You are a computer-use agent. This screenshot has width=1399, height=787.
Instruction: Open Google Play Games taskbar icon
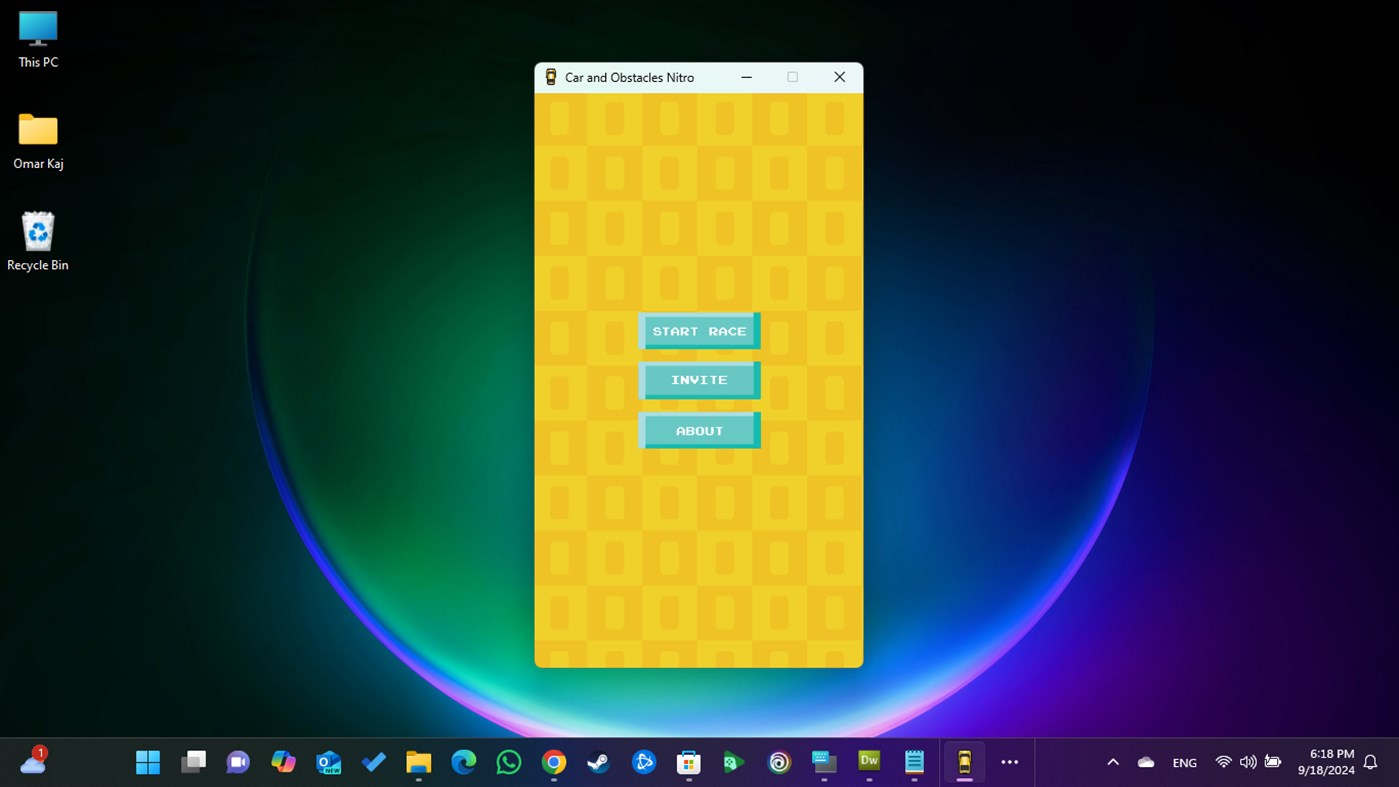734,762
